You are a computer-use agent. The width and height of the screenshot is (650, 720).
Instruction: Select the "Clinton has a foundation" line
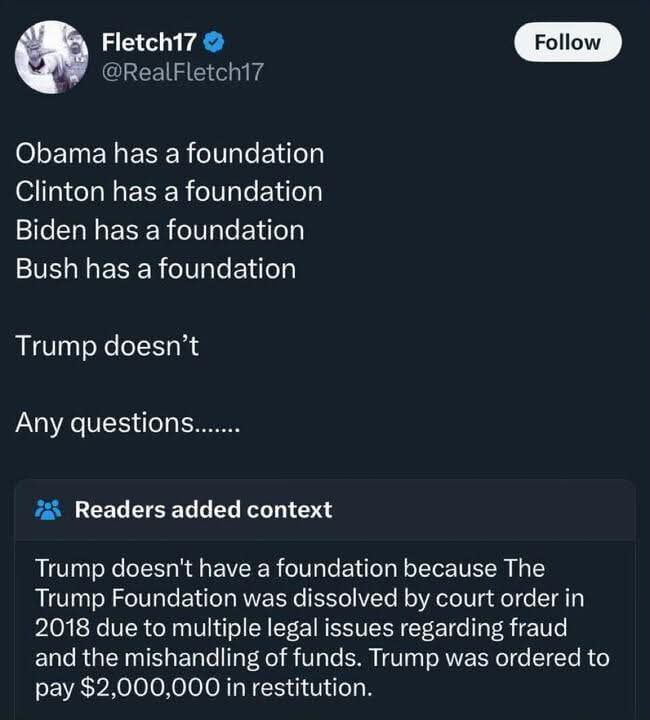(x=169, y=192)
